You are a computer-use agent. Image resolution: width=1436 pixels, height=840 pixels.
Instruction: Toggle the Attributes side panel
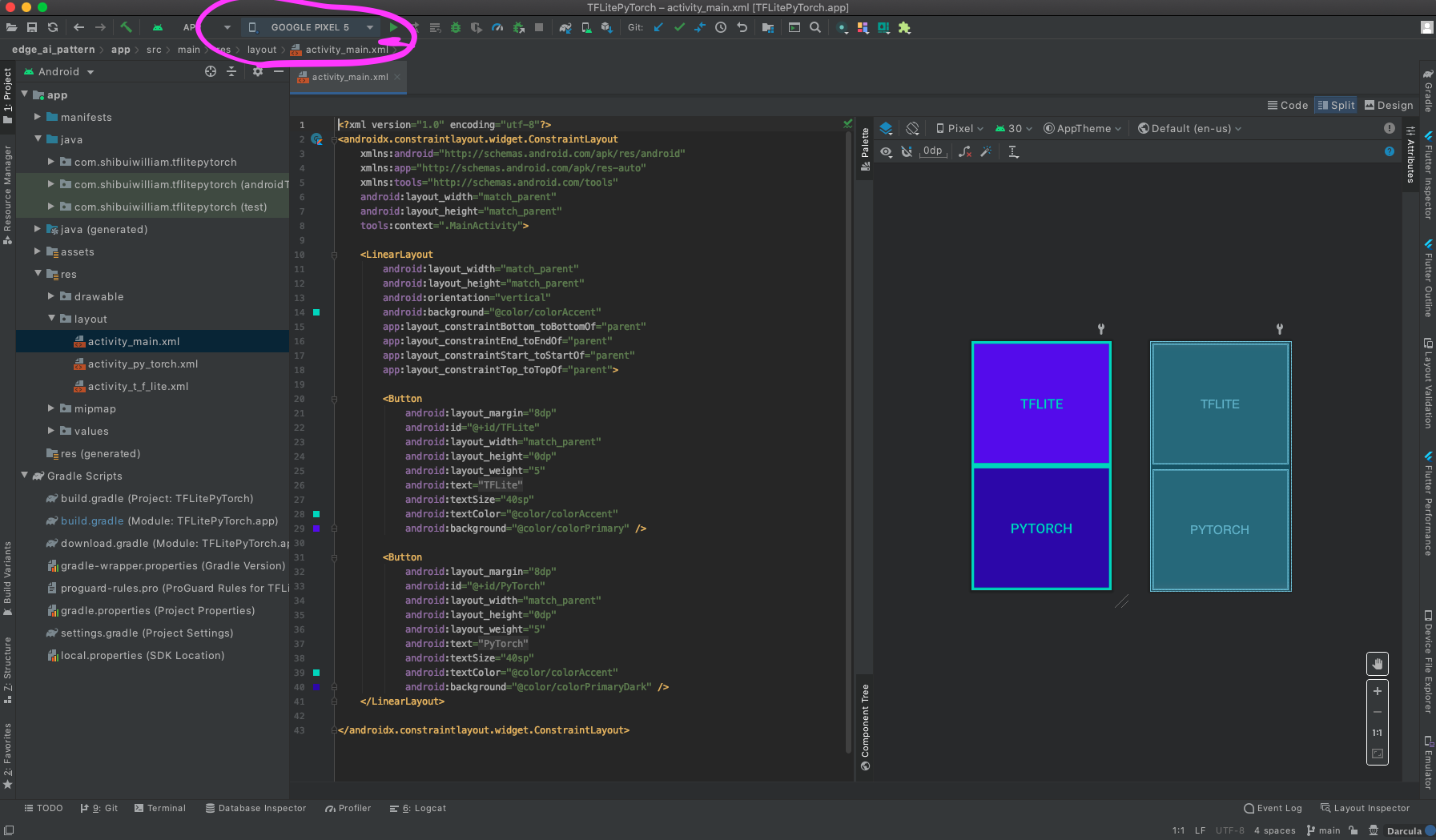1410,155
